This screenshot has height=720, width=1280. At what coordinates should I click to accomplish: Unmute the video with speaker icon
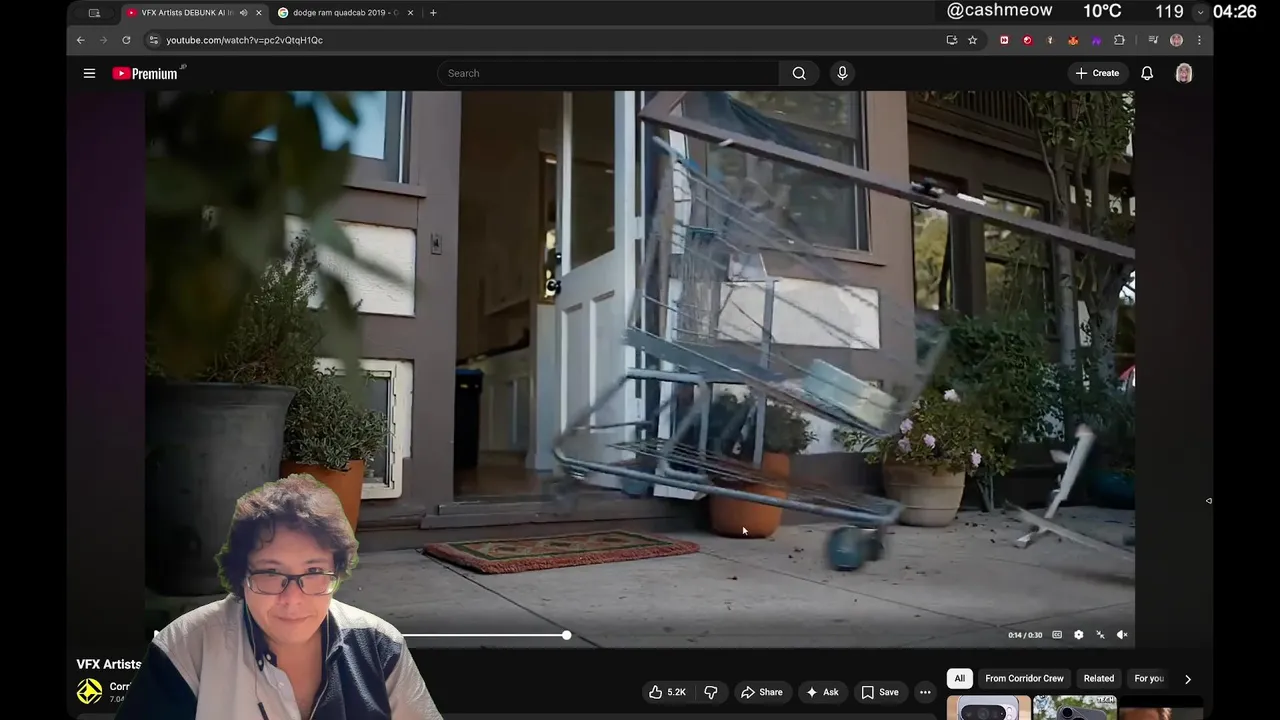[x=1122, y=635]
